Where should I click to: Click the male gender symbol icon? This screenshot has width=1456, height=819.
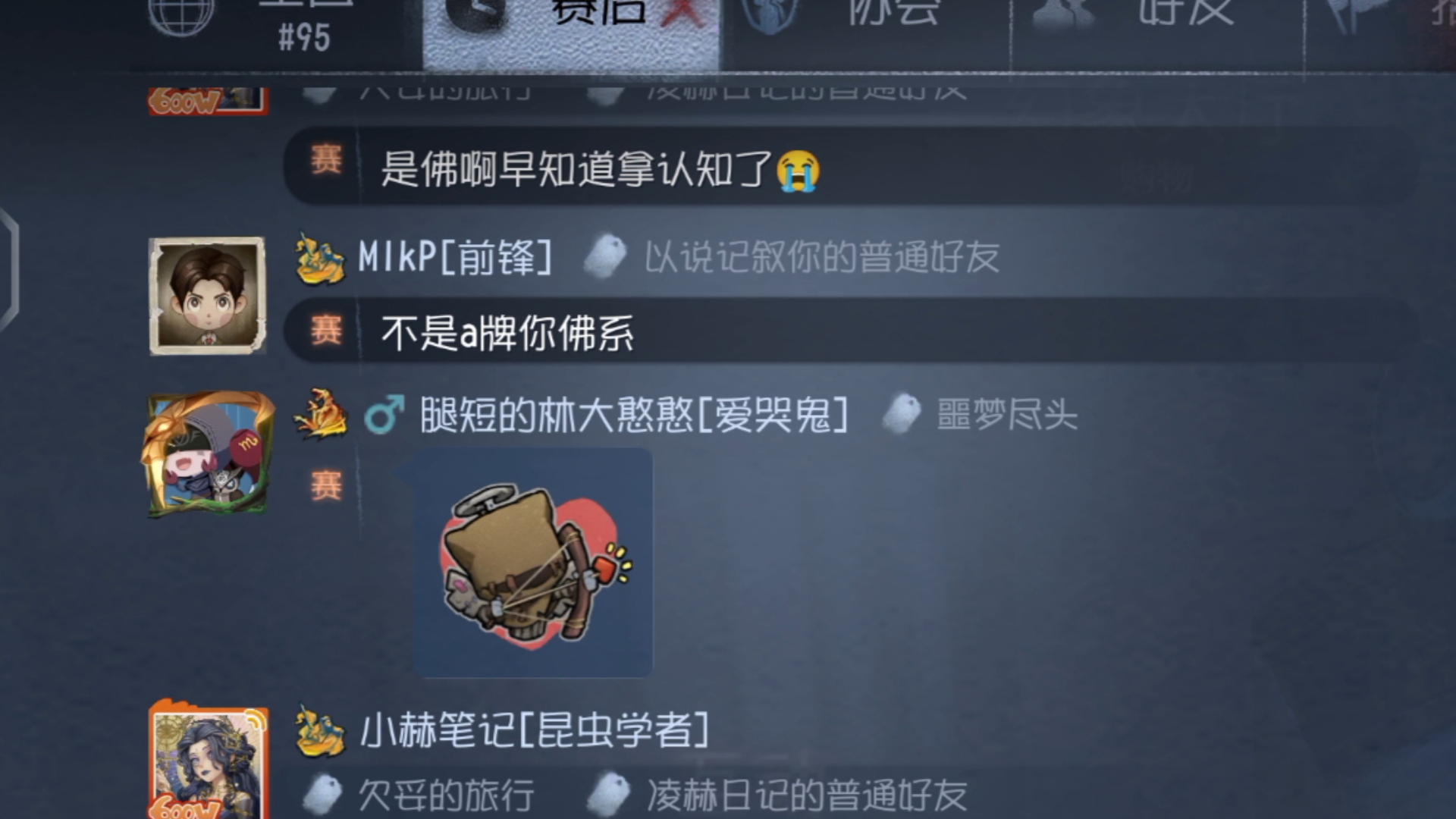click(x=384, y=415)
